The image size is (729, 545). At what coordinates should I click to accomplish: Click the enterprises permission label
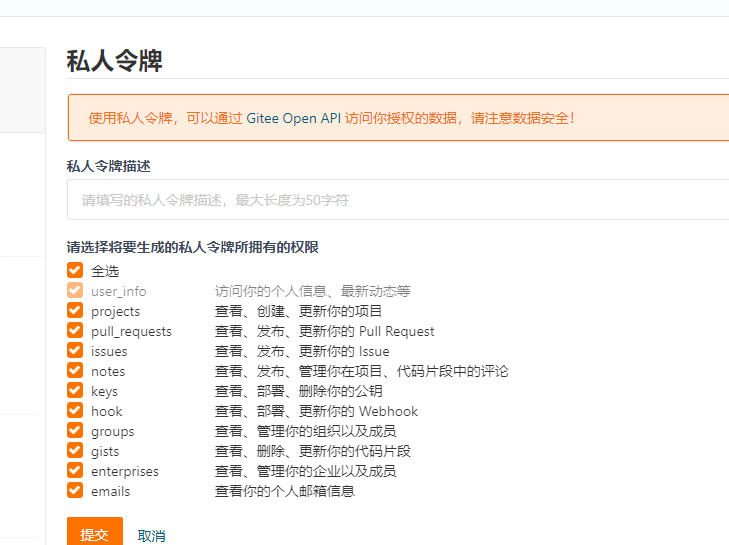coord(125,472)
